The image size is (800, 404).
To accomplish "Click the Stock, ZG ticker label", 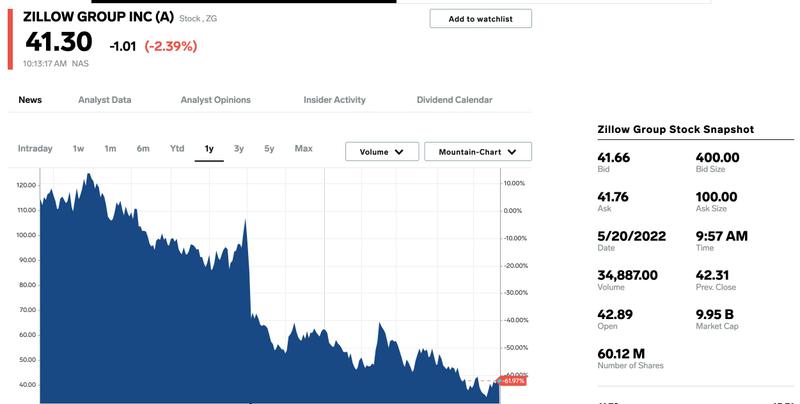I will 198,19.
